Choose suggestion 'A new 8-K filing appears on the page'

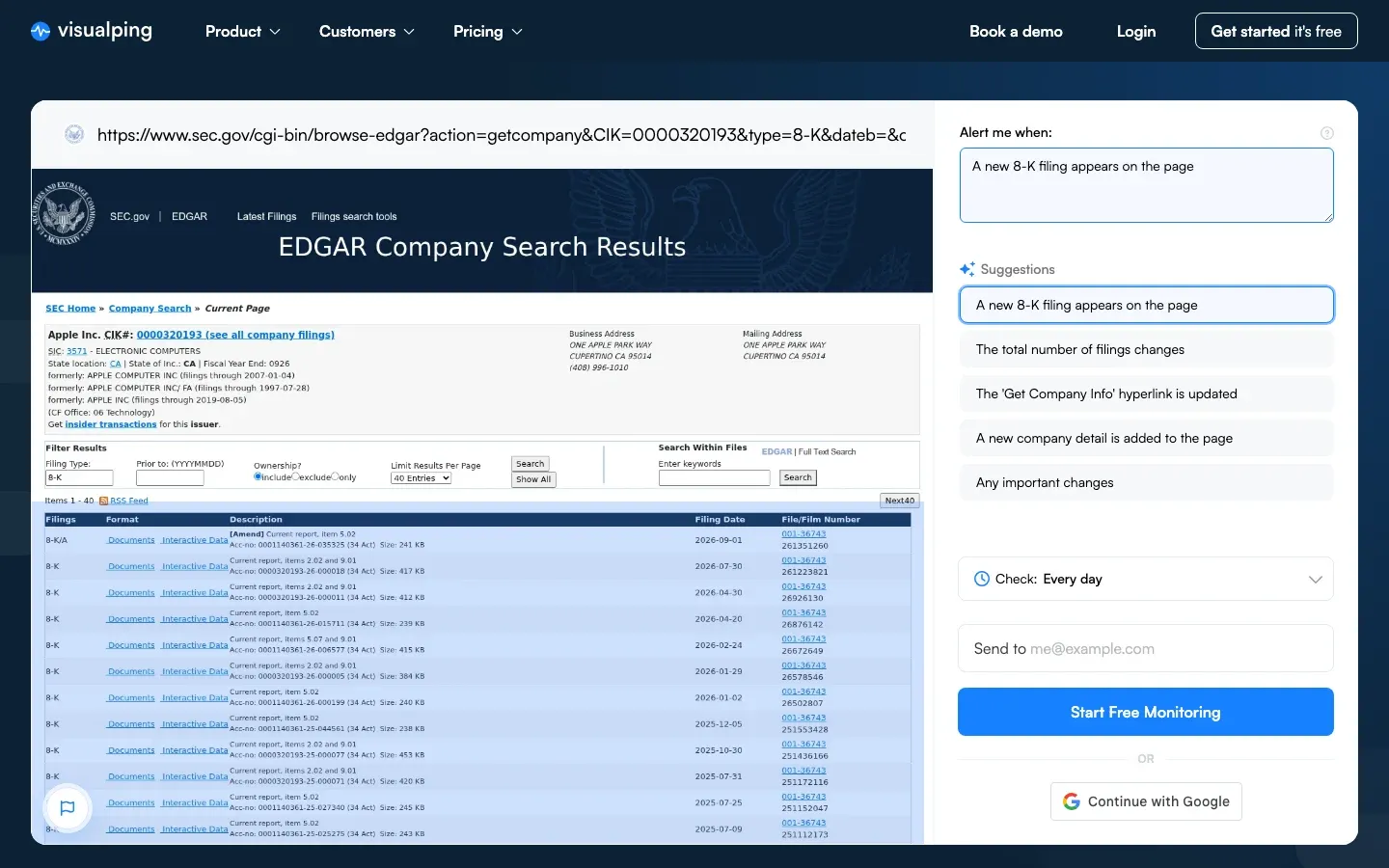pyautogui.click(x=1146, y=305)
